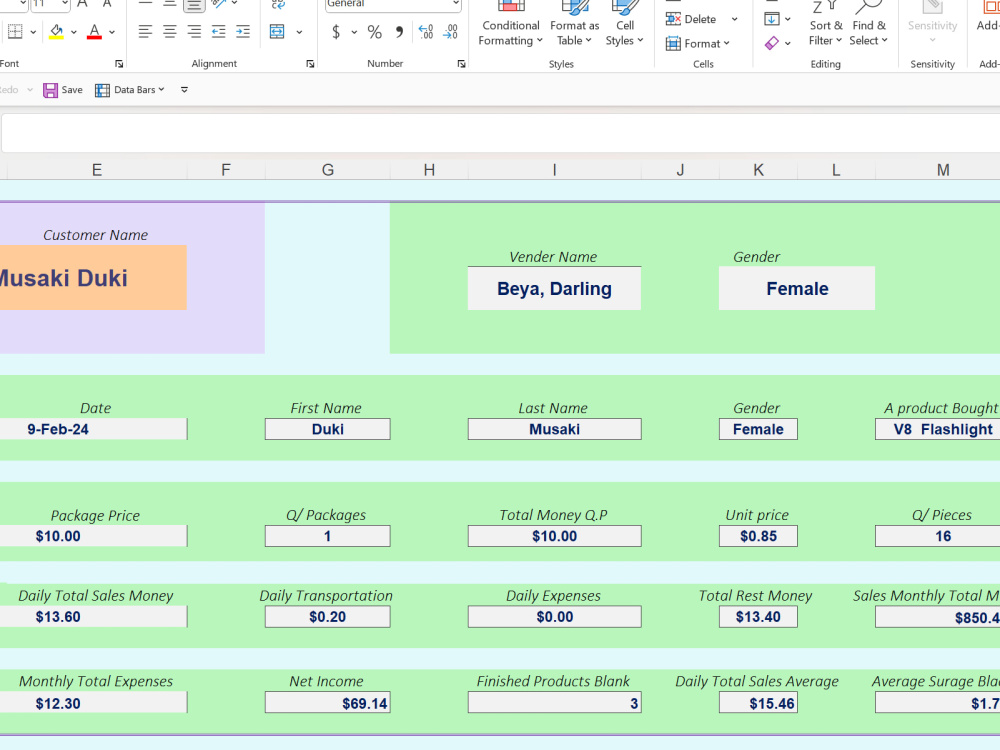This screenshot has width=1000, height=750.
Task: Click the formula bar input
Action: (501, 133)
